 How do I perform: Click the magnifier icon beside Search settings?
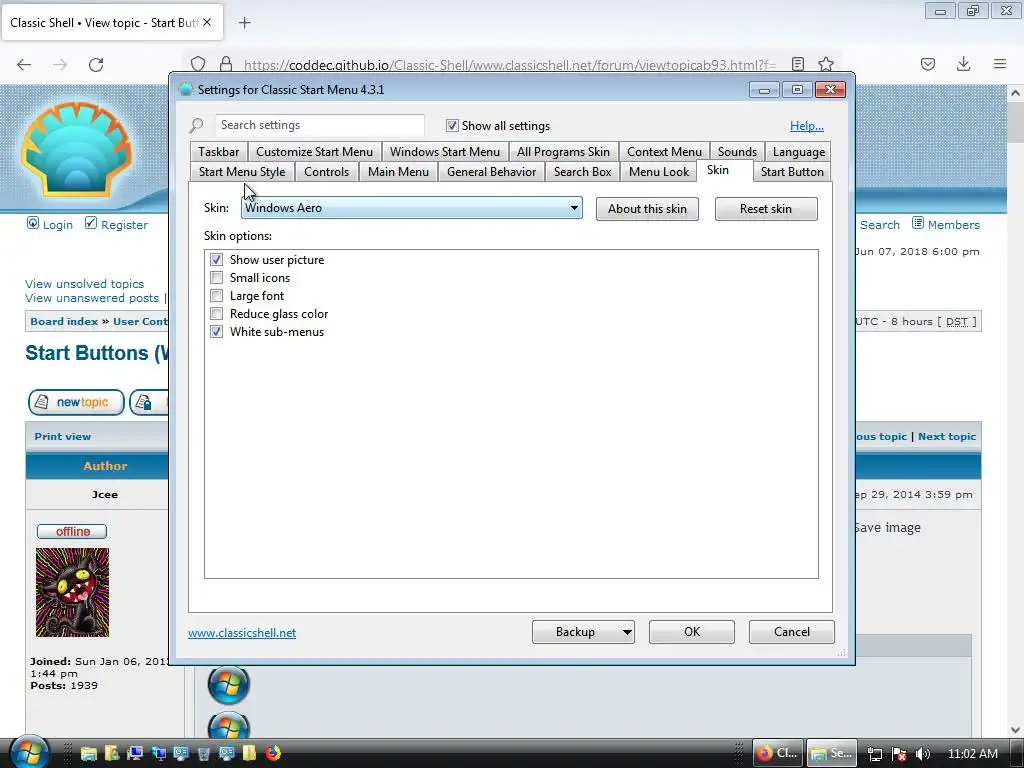coord(196,125)
